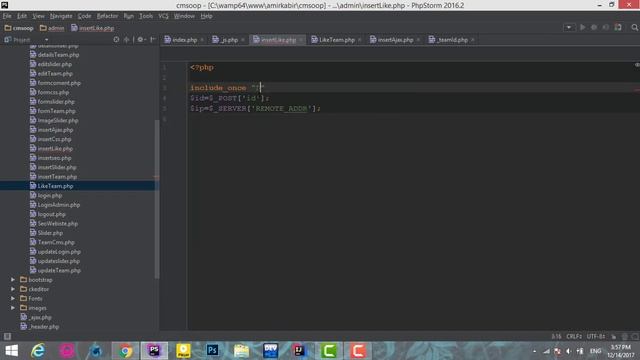Click the cmsoop breadcrumb folder
The height and width of the screenshot is (360, 640).
tap(19, 28)
